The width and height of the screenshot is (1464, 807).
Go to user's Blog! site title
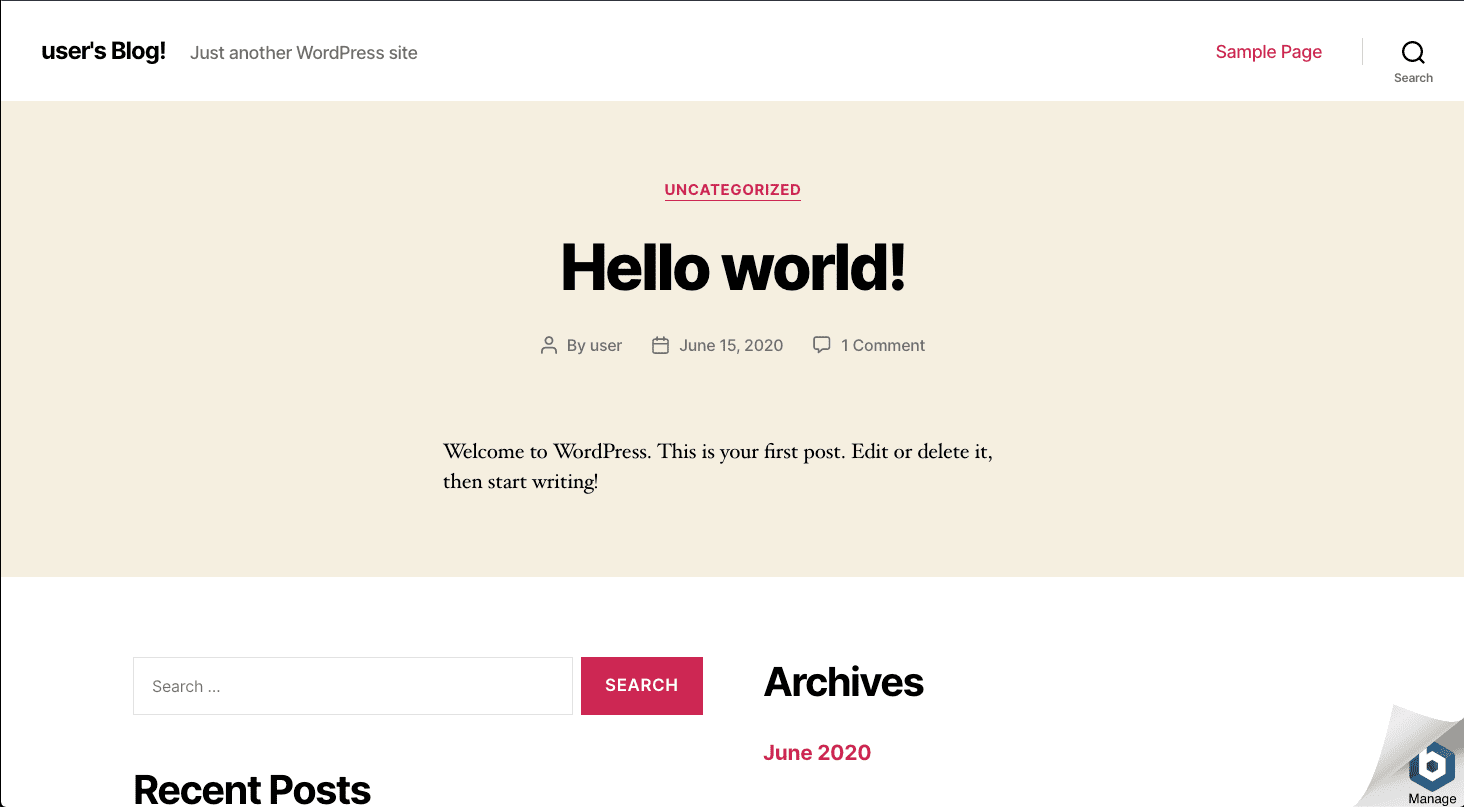[104, 51]
